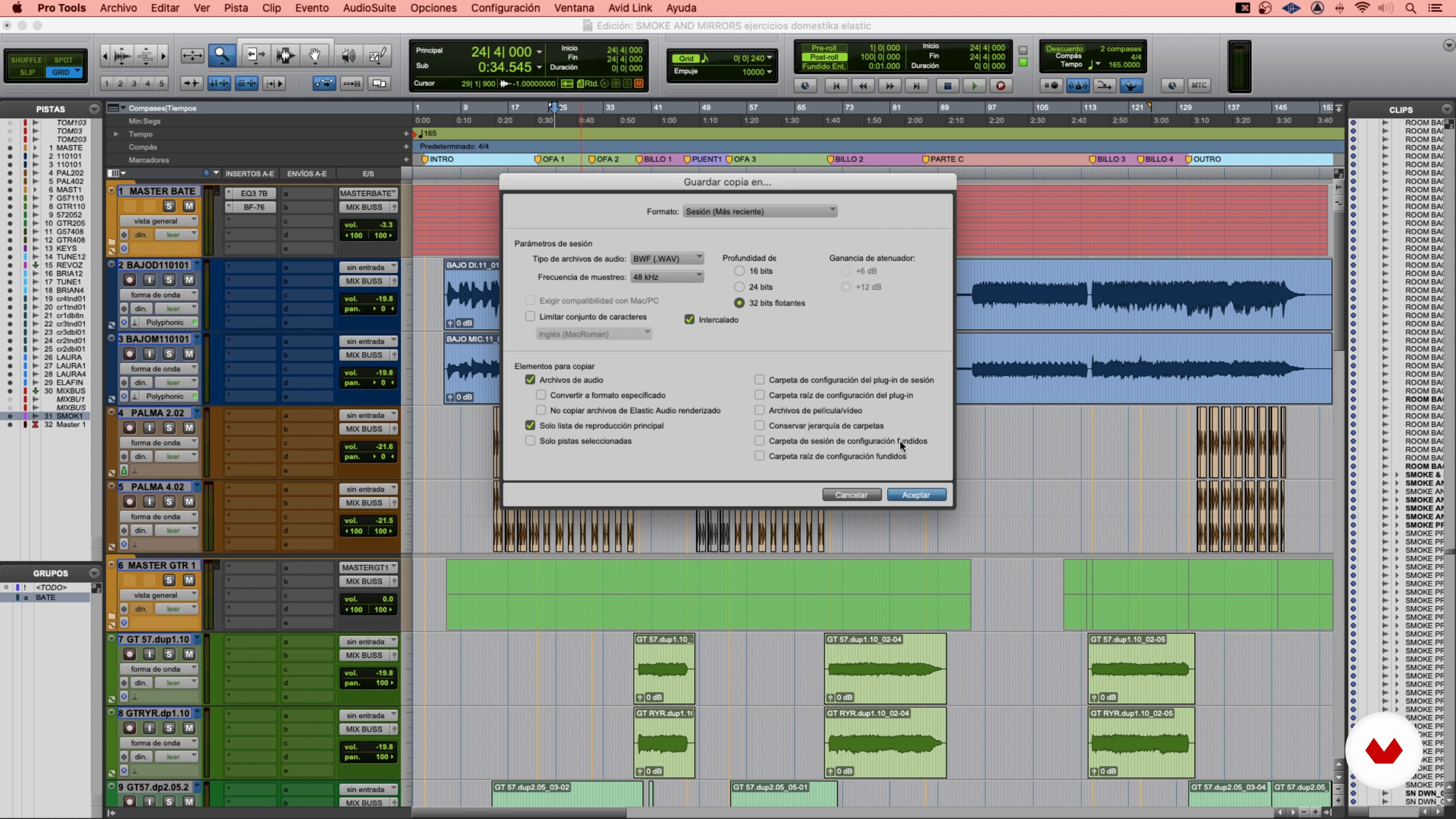This screenshot has width=1456, height=819.
Task: Toggle input monitoring on BAJOM110101 track
Action: tap(149, 354)
